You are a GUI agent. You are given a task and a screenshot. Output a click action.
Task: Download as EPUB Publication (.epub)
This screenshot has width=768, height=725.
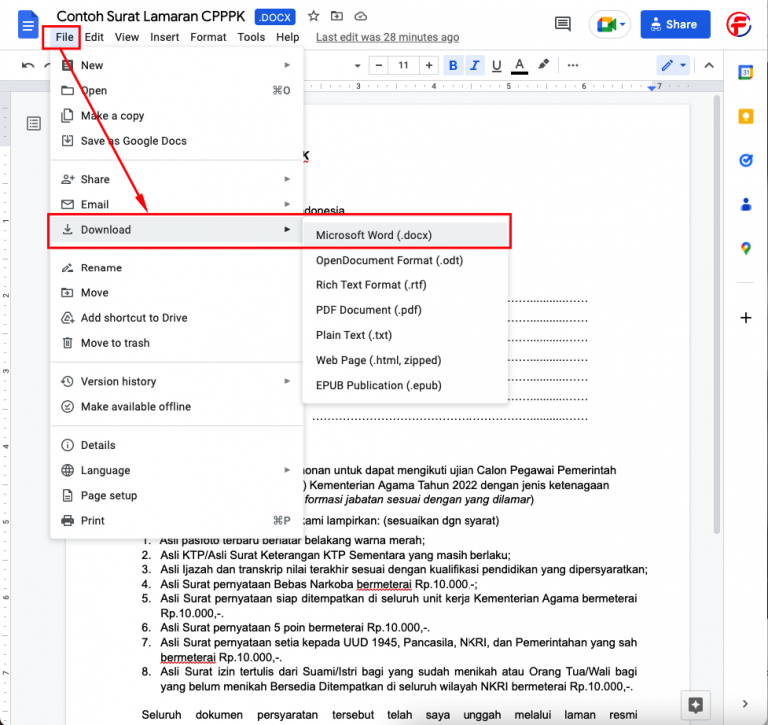pos(405,386)
